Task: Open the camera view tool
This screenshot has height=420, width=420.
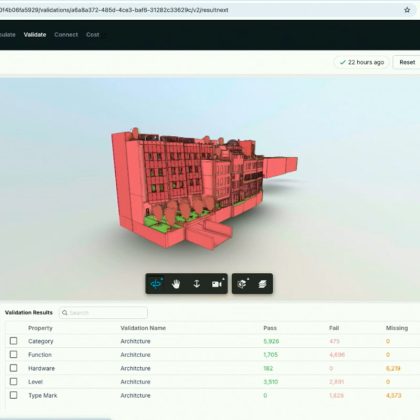Action: pyautogui.click(x=217, y=284)
